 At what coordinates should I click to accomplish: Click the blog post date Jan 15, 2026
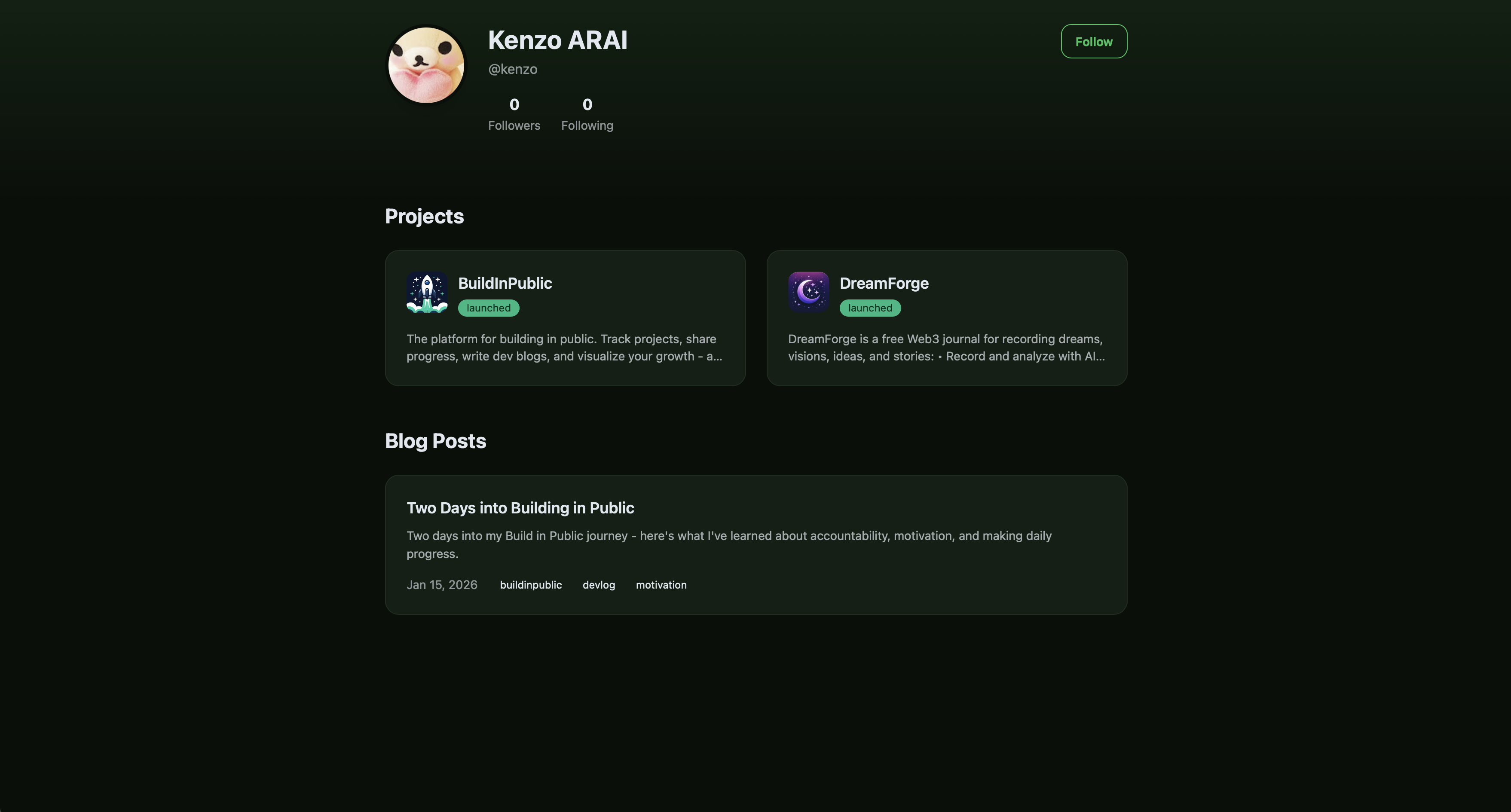[x=442, y=585]
